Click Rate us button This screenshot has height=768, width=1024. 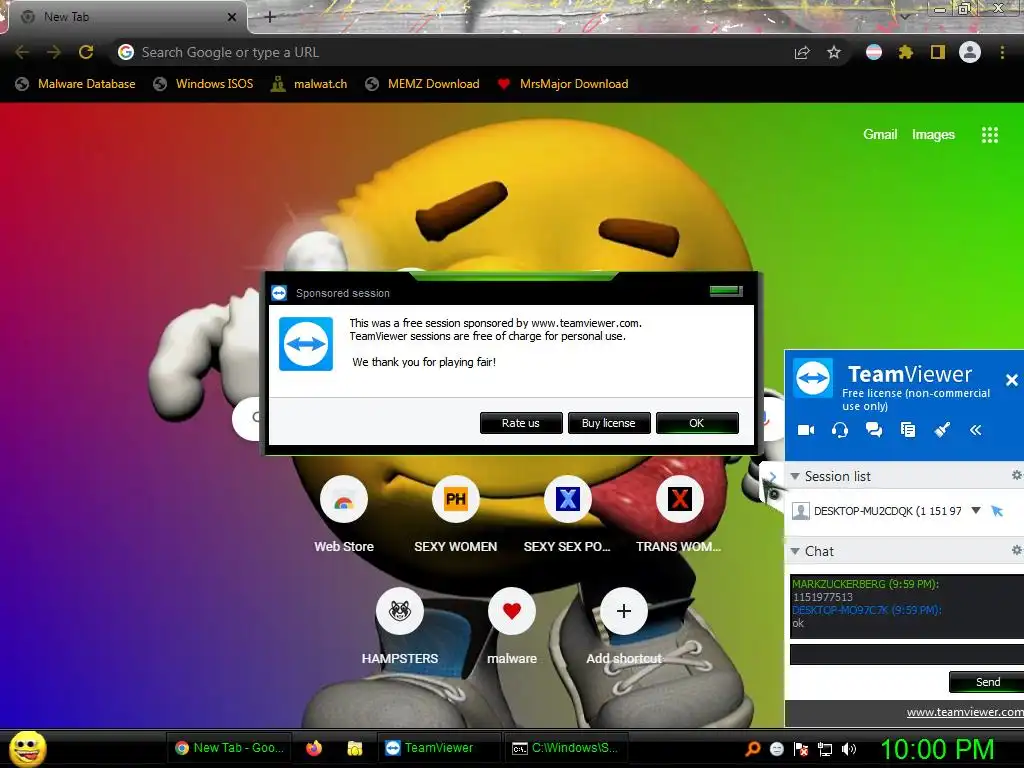pos(520,423)
